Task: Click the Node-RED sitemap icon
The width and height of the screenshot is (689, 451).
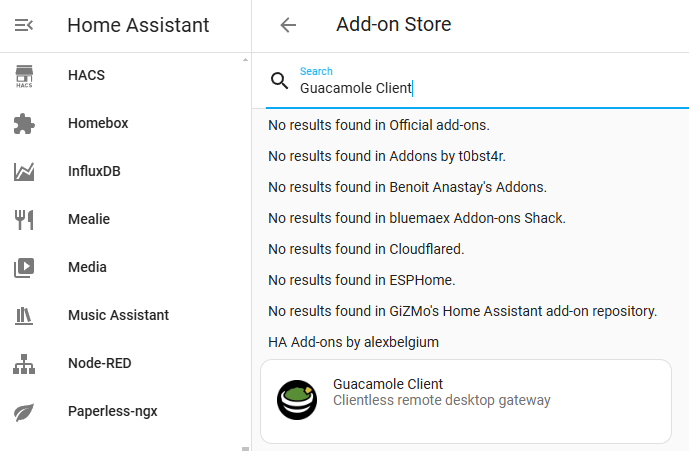Action: pyautogui.click(x=24, y=364)
